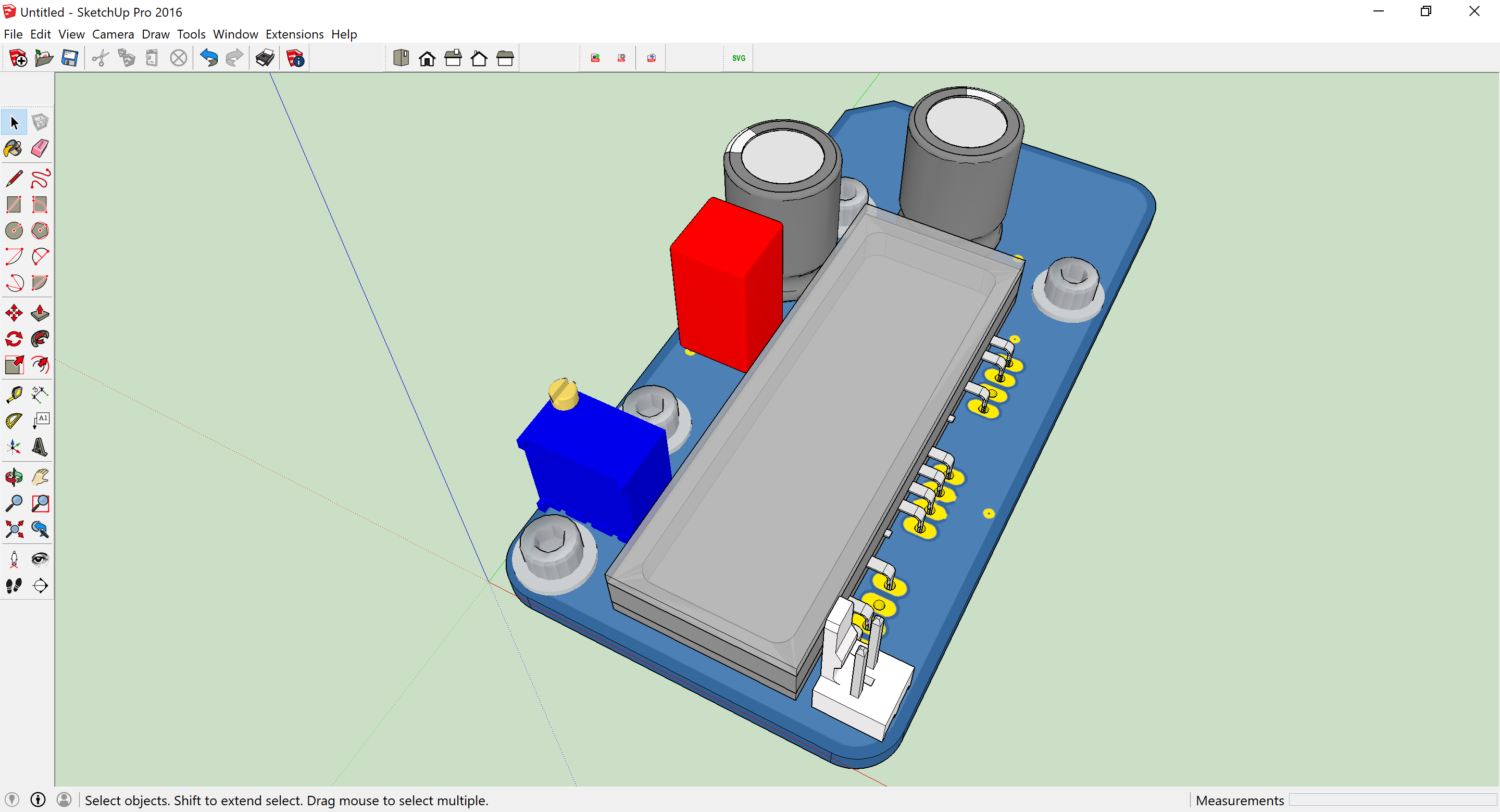Choose the Dimension tool
1500x812 pixels.
click(40, 395)
